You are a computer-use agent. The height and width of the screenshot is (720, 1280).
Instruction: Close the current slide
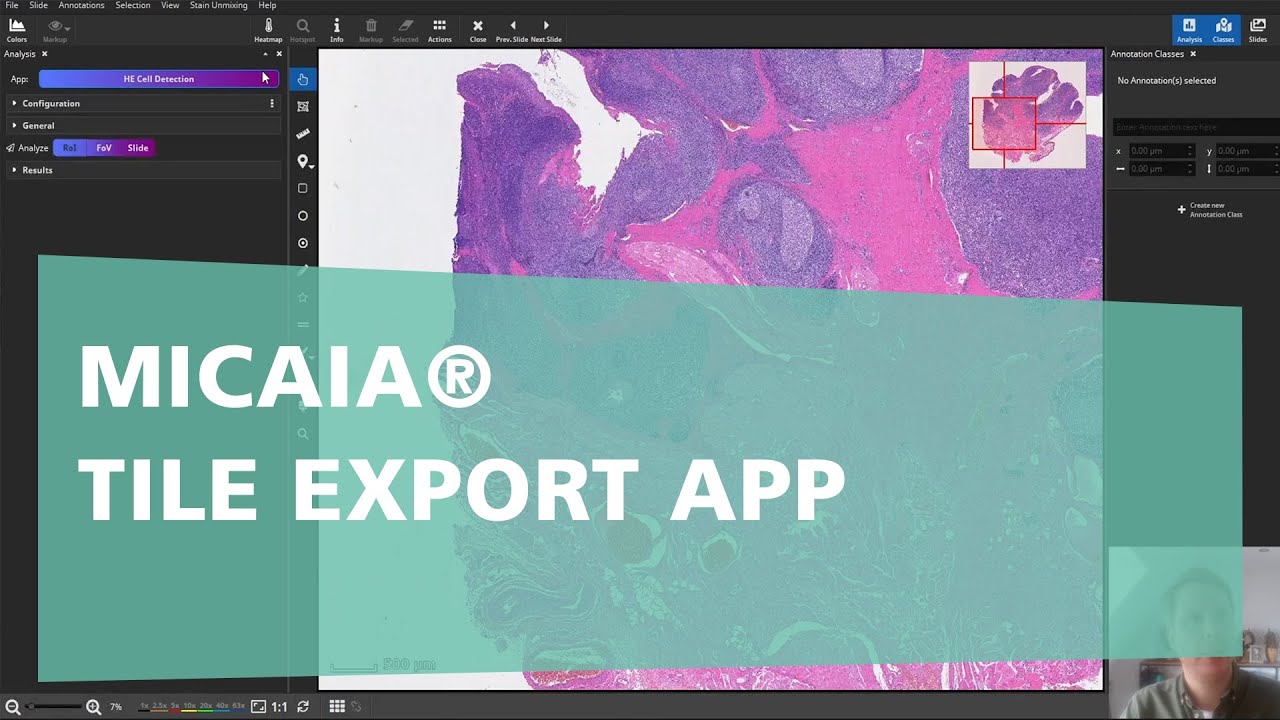pyautogui.click(x=478, y=30)
